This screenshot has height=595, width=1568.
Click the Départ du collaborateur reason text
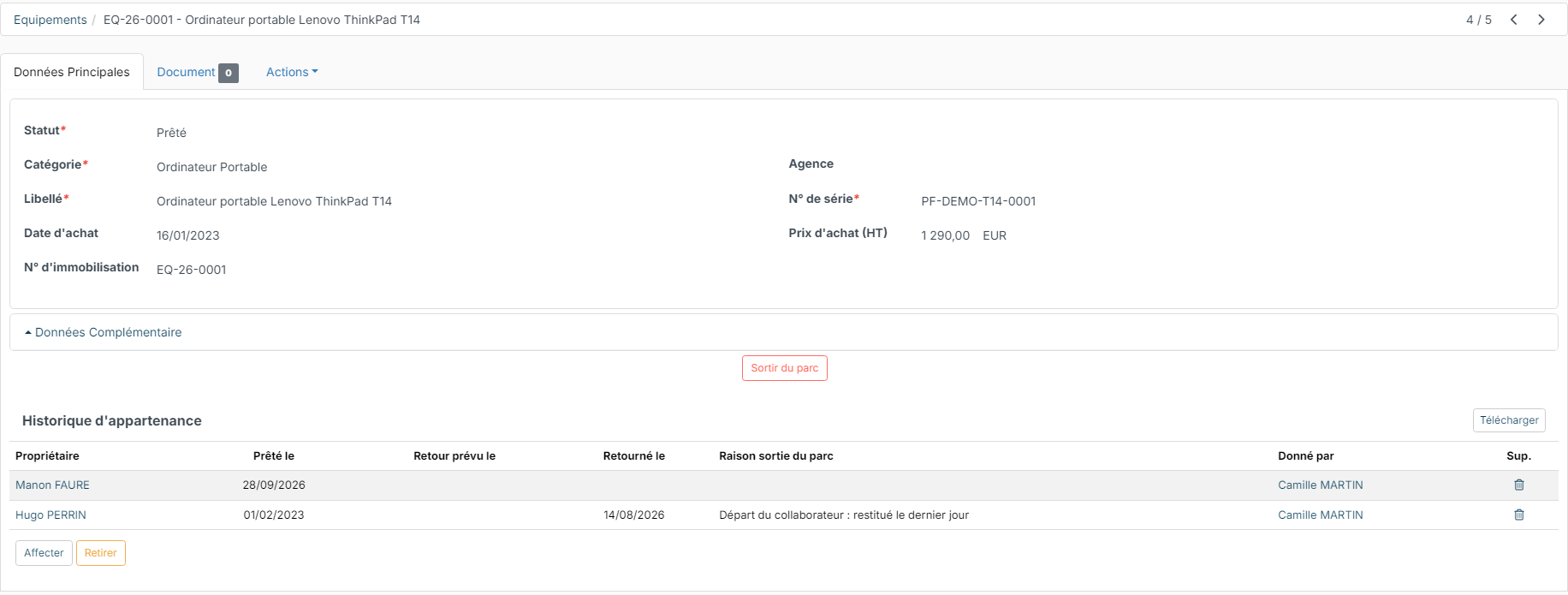[843, 515]
